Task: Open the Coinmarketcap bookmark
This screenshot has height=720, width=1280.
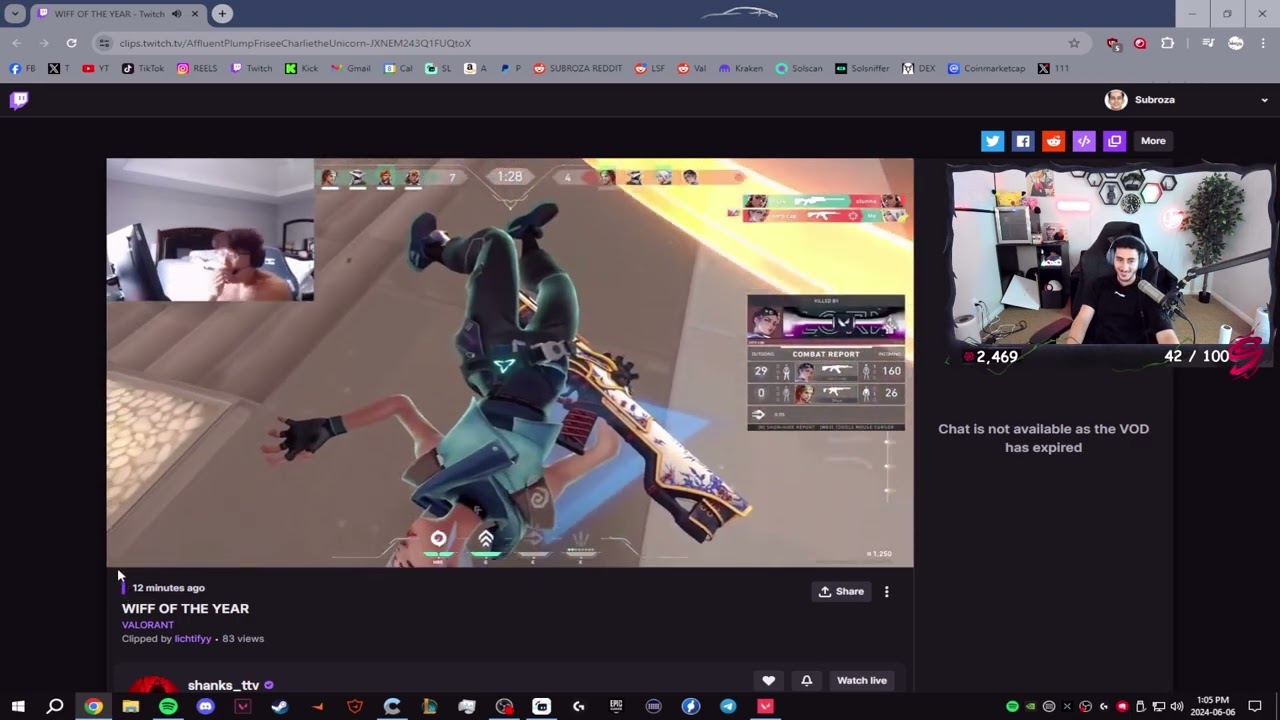Action: pos(986,68)
